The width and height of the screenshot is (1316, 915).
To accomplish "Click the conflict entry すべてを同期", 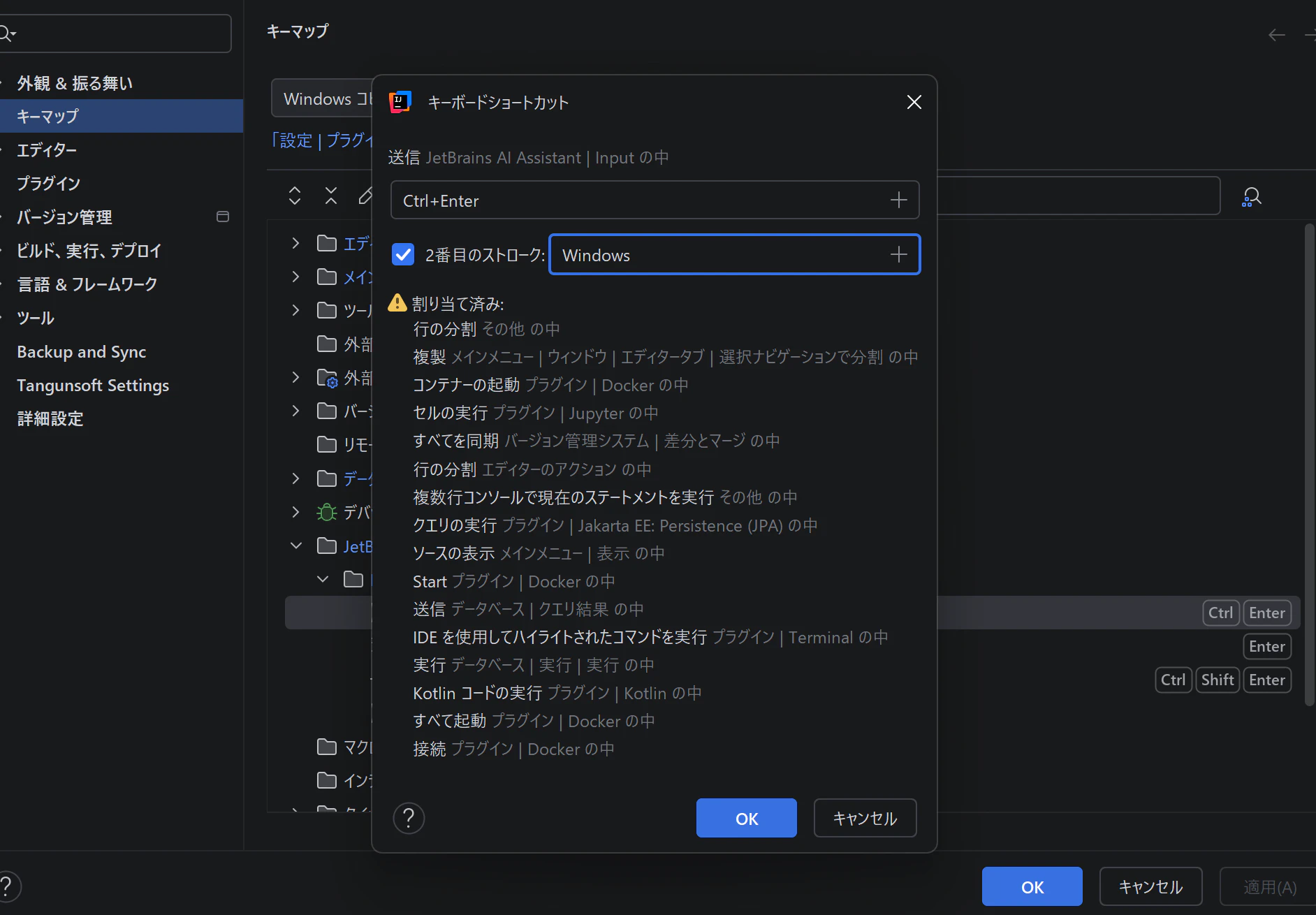I will pyautogui.click(x=596, y=441).
